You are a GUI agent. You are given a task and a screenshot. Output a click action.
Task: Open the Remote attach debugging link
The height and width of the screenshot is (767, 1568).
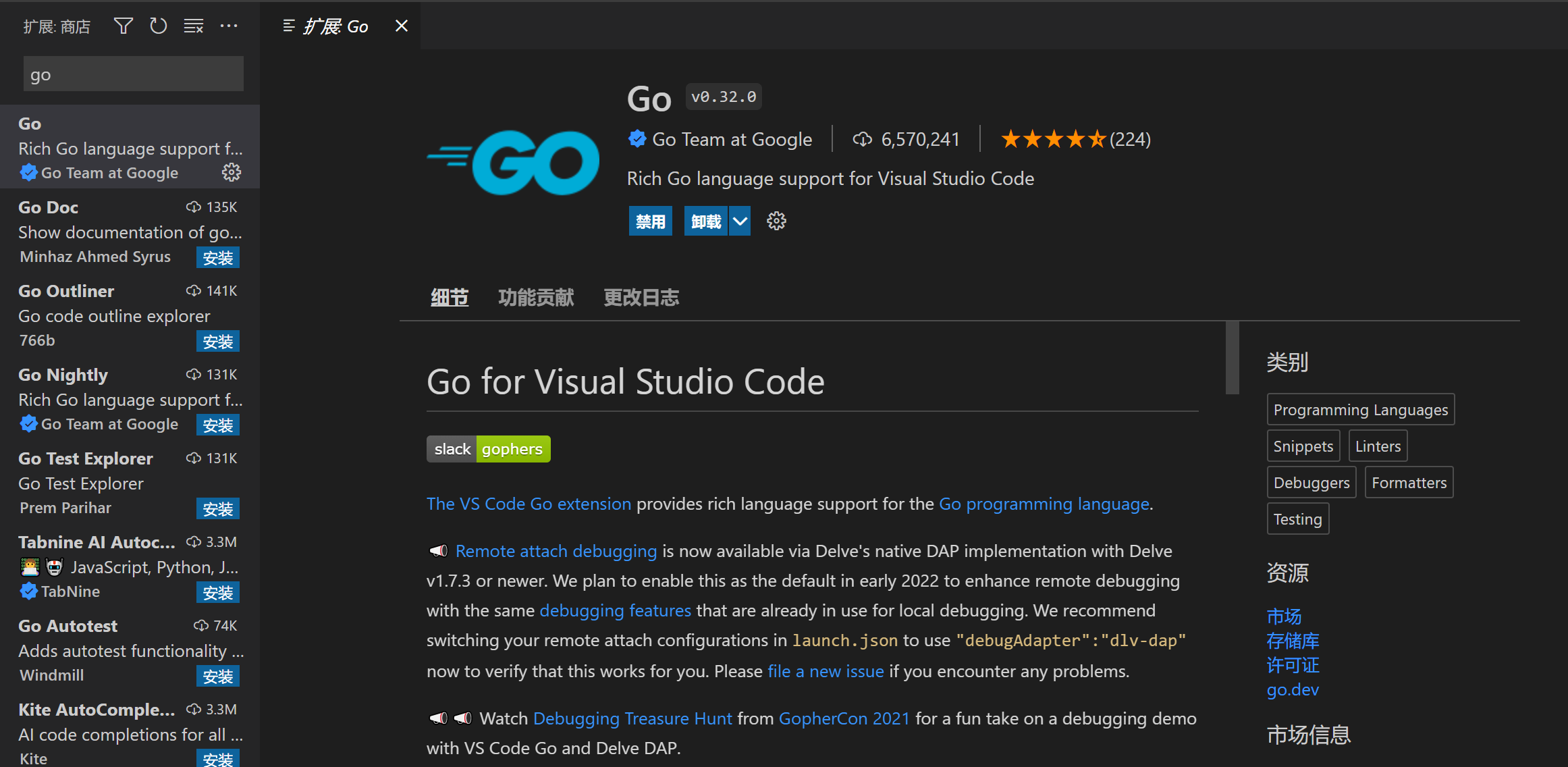556,551
